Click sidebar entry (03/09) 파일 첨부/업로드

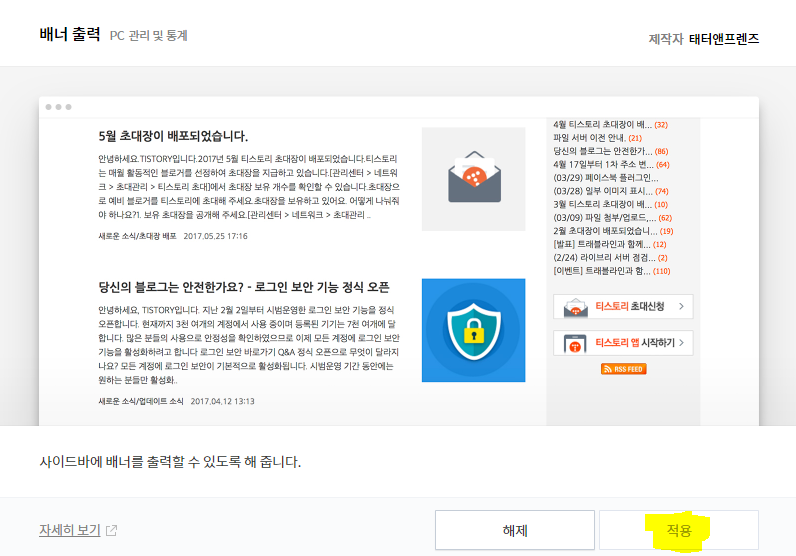coord(613,217)
